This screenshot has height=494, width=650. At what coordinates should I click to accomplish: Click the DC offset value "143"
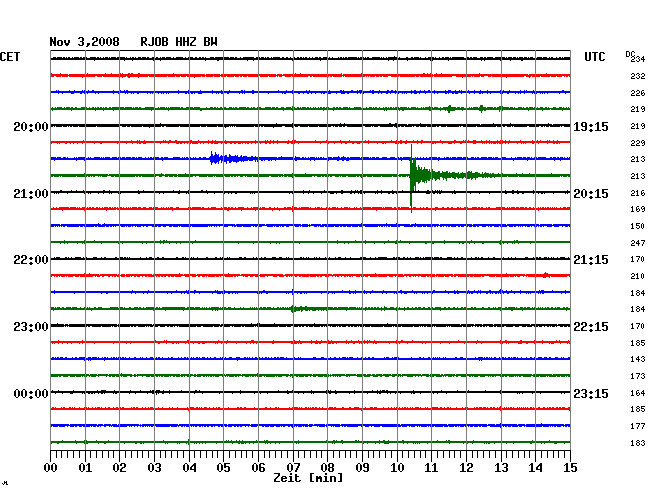click(638, 359)
